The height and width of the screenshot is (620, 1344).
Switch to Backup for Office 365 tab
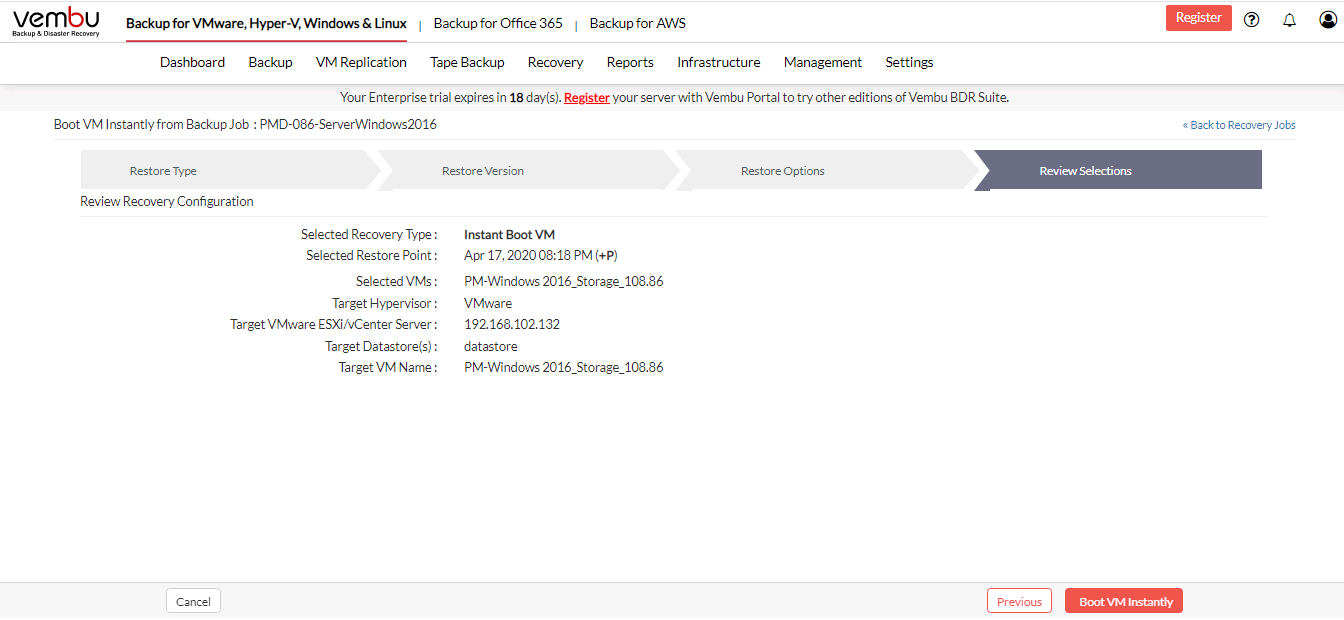tap(498, 23)
